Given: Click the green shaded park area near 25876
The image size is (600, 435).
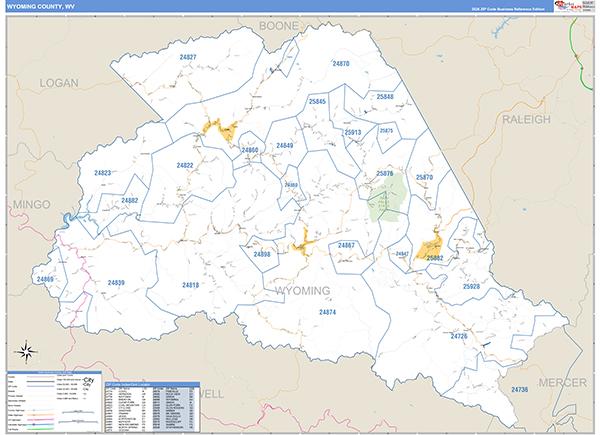Looking at the screenshot, I should [386, 197].
